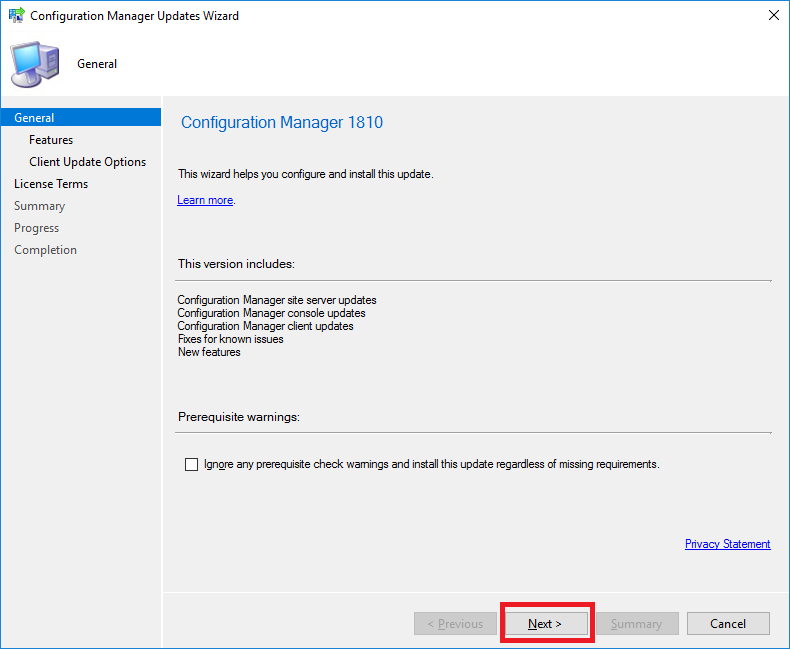Select General step in sidebar
This screenshot has width=790, height=649.
[81, 117]
